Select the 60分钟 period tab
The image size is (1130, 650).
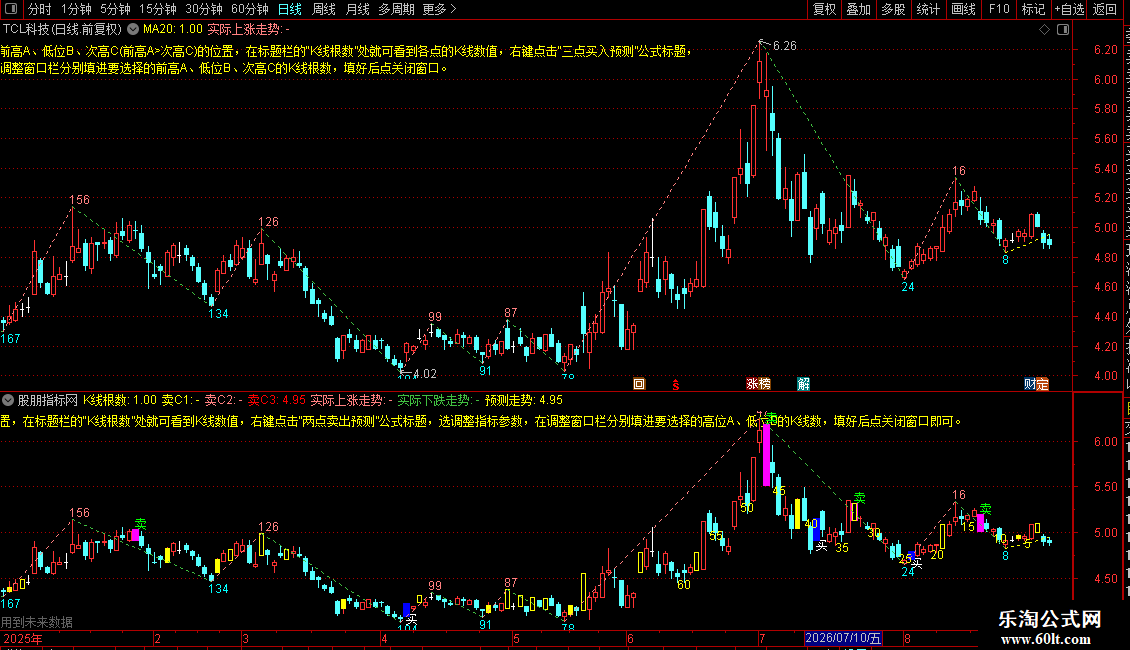[249, 9]
